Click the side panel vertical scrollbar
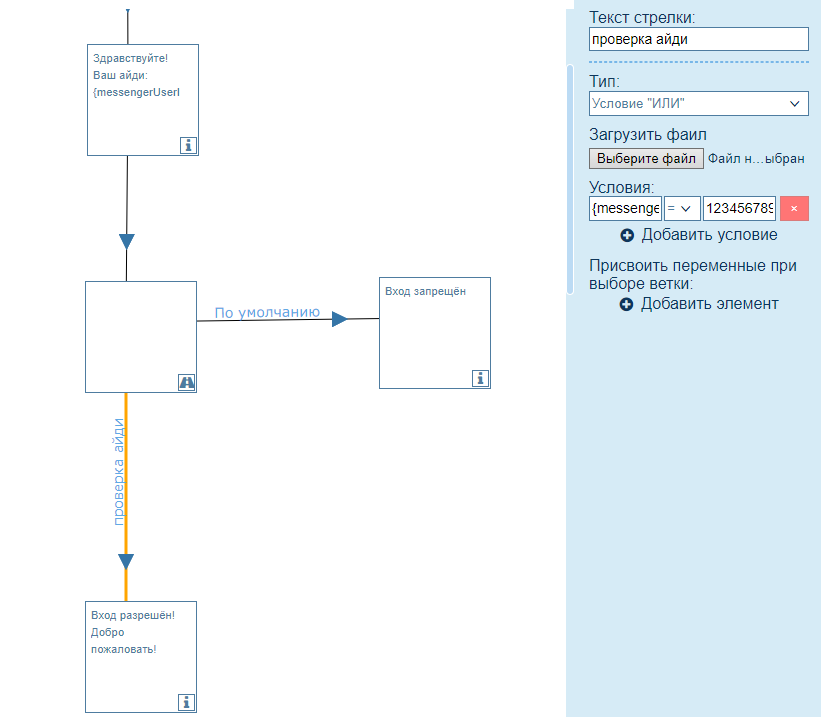 click(x=570, y=180)
